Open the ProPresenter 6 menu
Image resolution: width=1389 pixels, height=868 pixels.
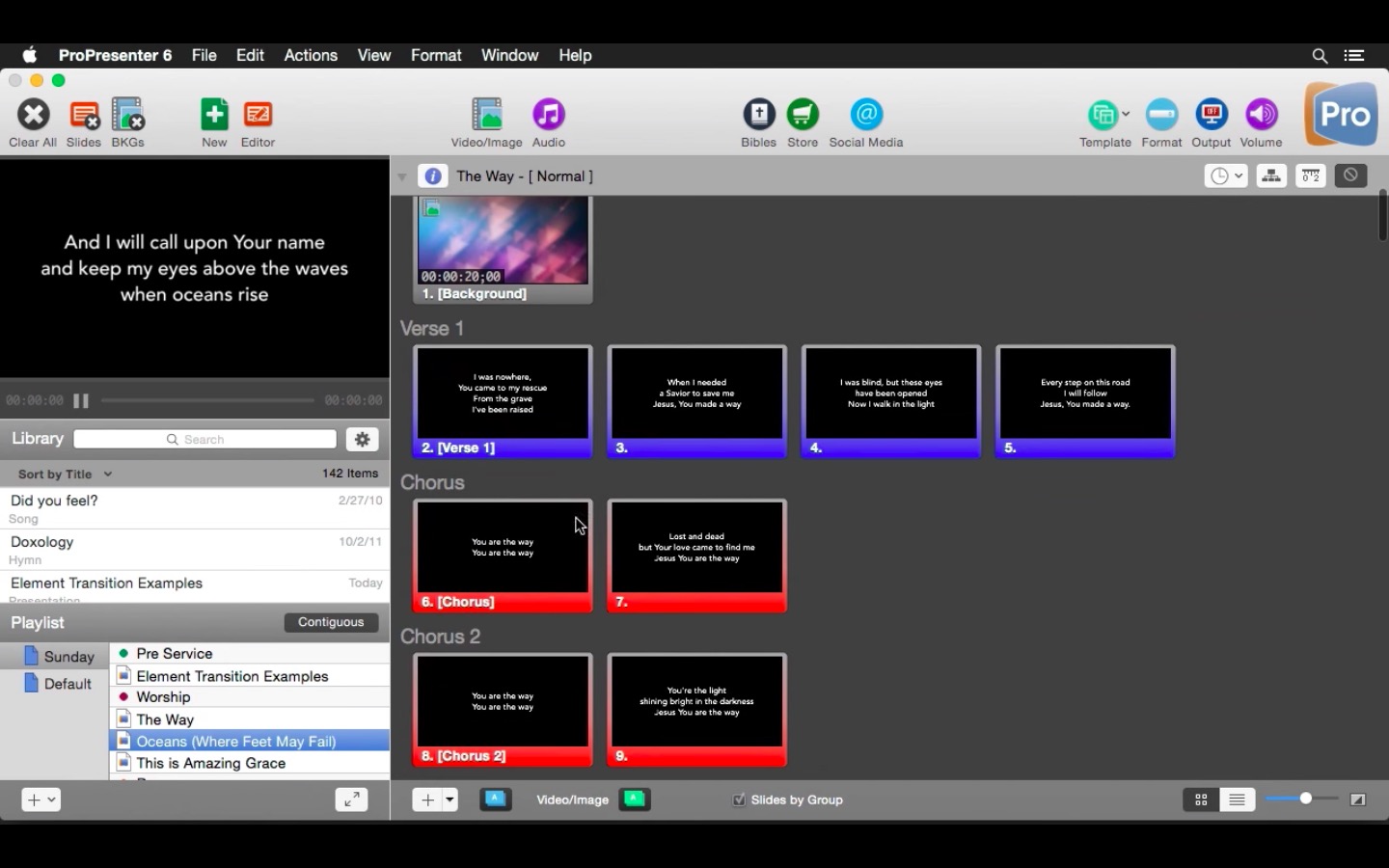pos(115,56)
